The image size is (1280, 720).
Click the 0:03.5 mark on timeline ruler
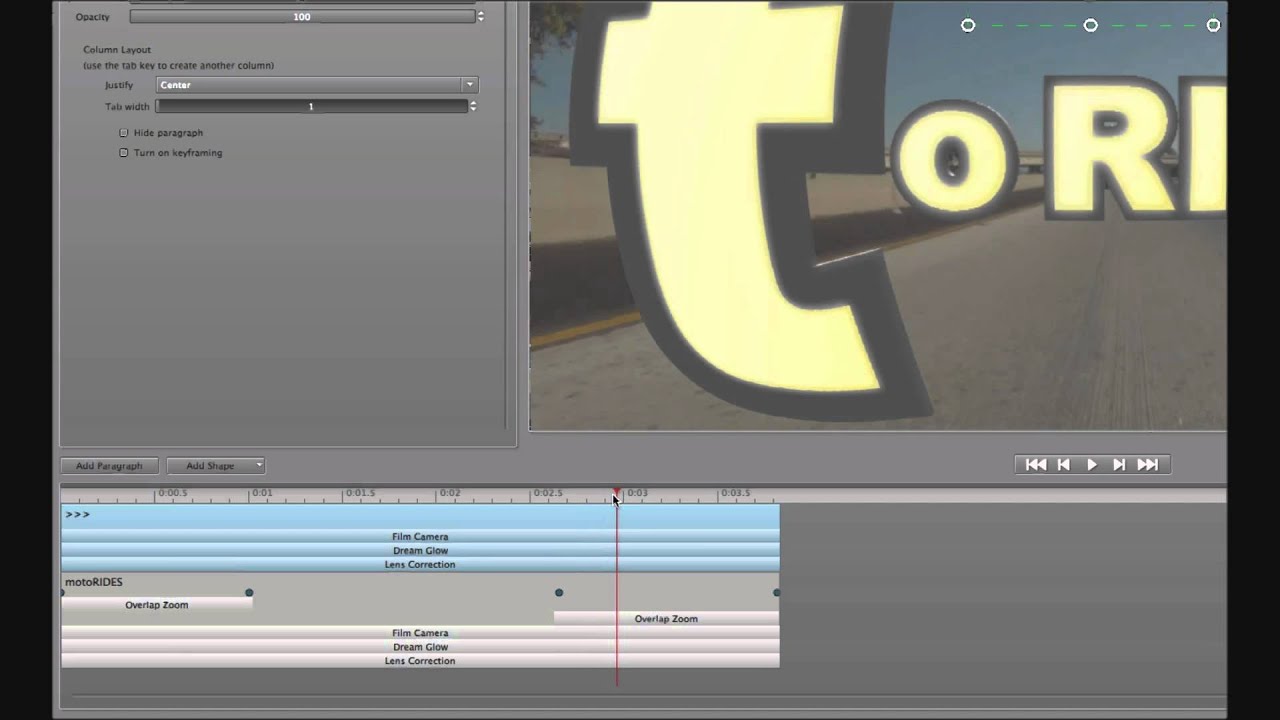(x=735, y=493)
